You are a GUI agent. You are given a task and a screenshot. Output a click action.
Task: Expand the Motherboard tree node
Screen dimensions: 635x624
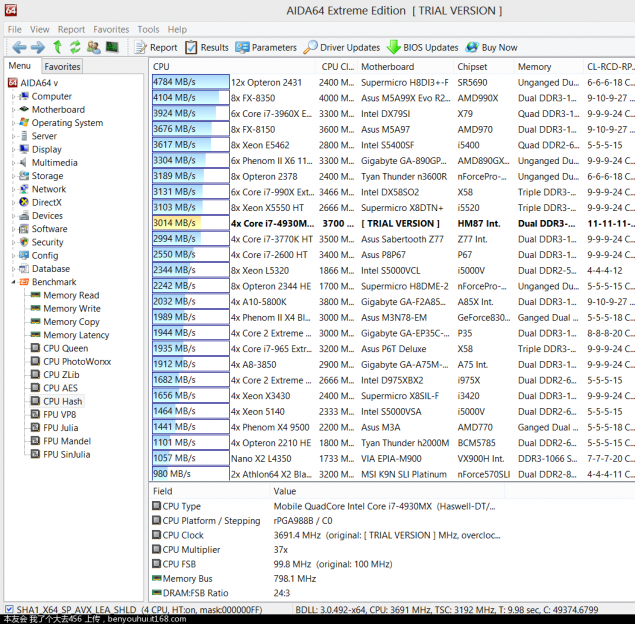click(x=13, y=110)
